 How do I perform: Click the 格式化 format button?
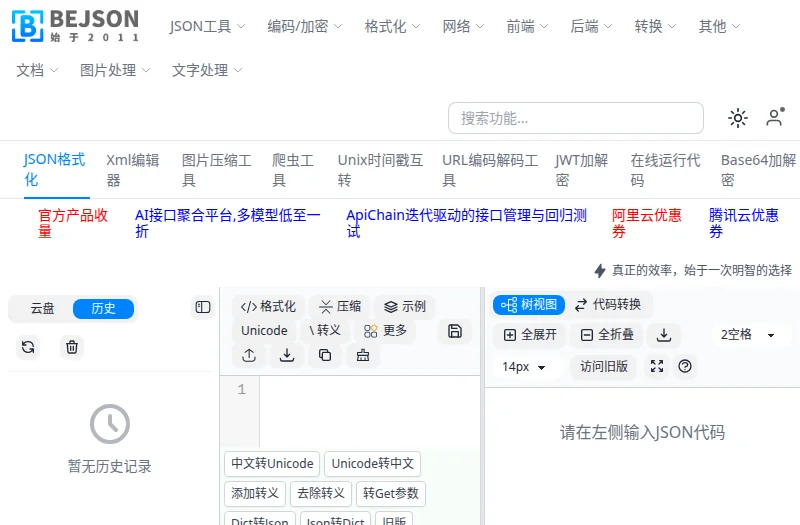point(268,307)
